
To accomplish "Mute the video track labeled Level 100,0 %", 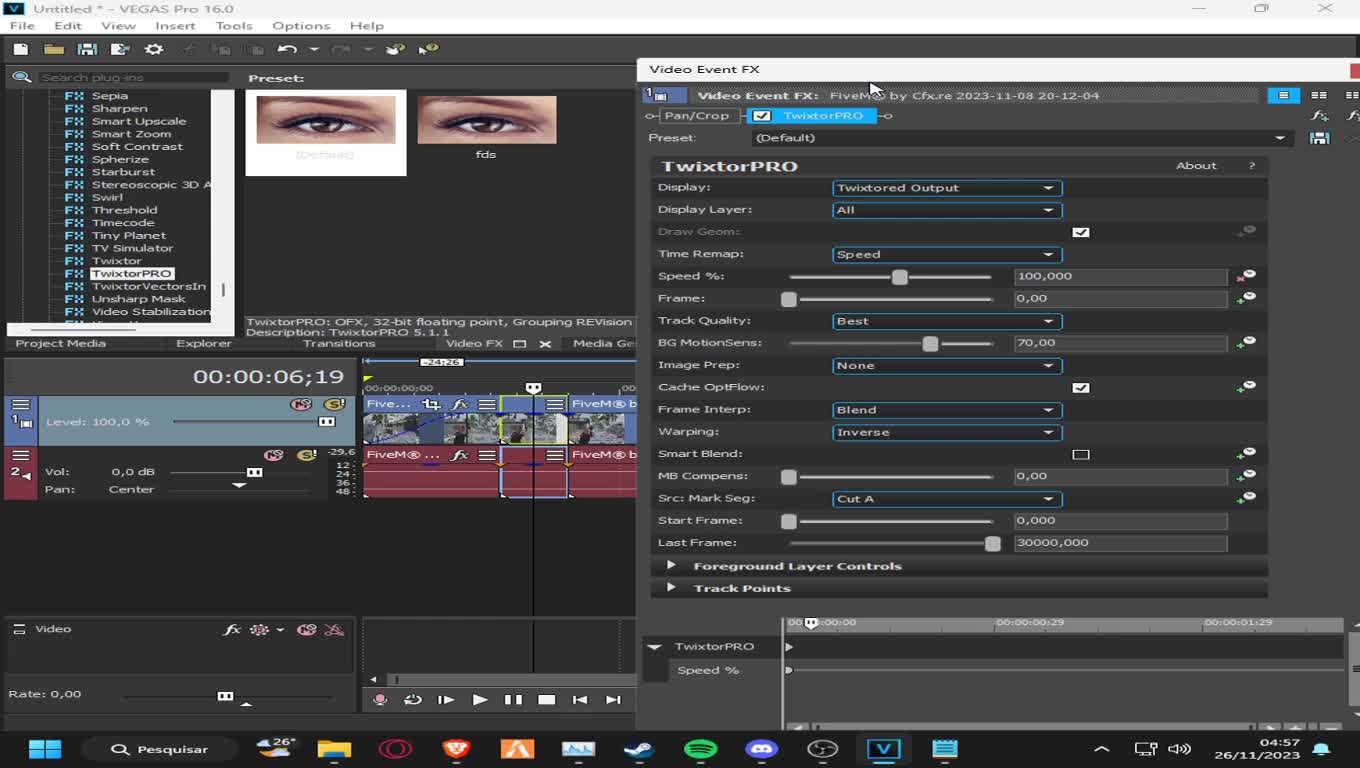I will 301,404.
